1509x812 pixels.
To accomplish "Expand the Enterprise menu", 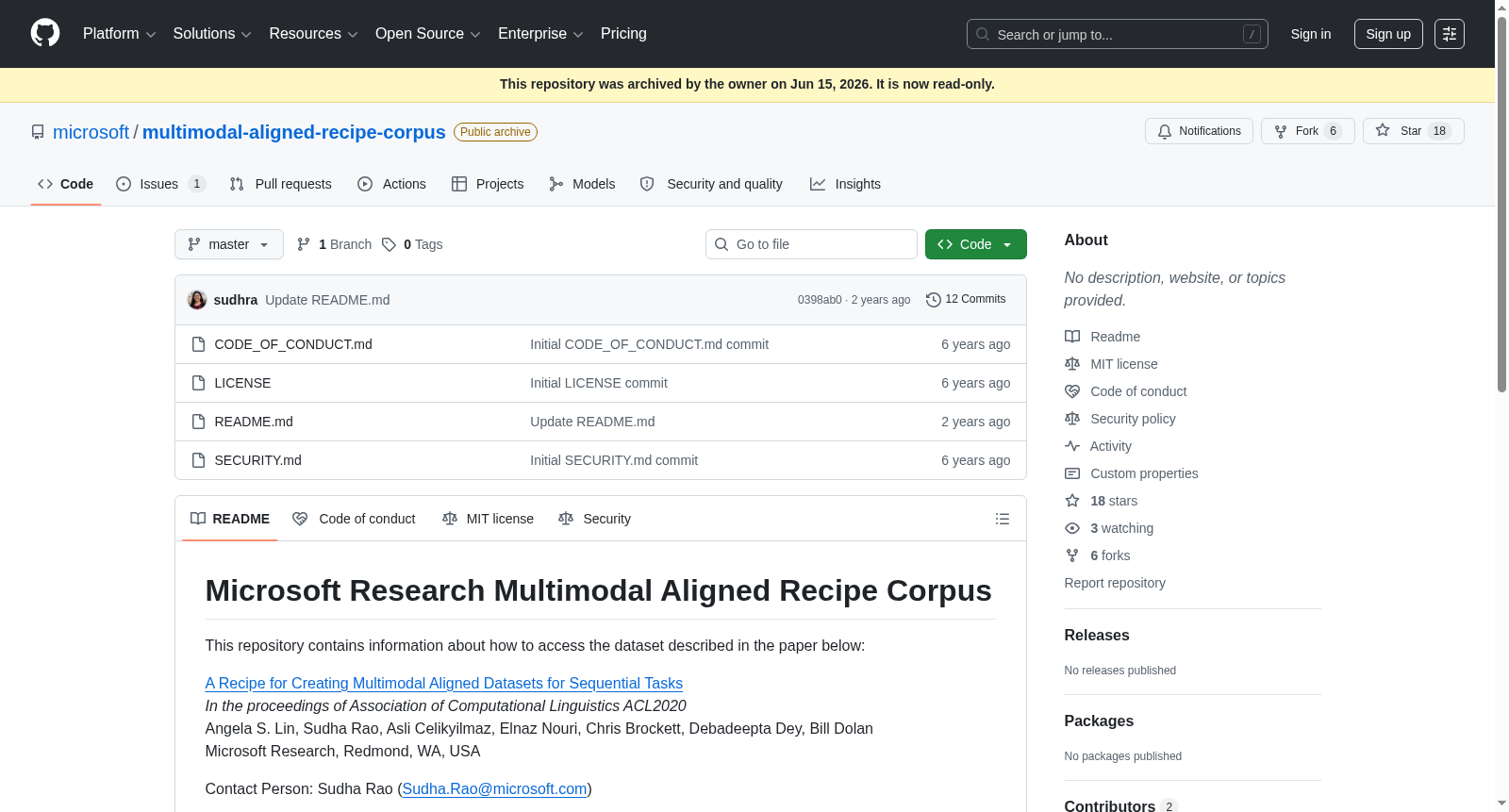I will click(540, 34).
